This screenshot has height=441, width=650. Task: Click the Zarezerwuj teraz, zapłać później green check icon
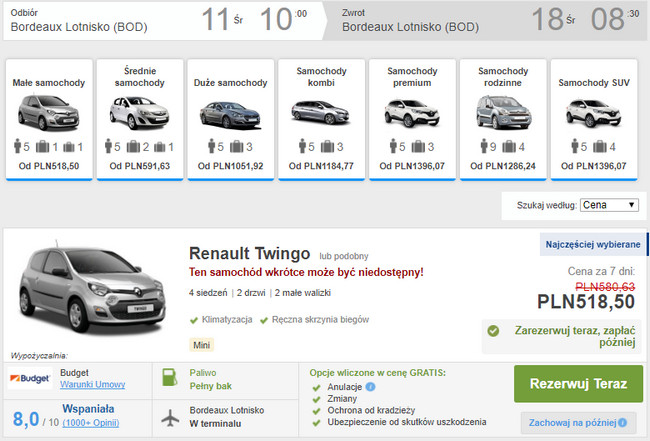493,331
